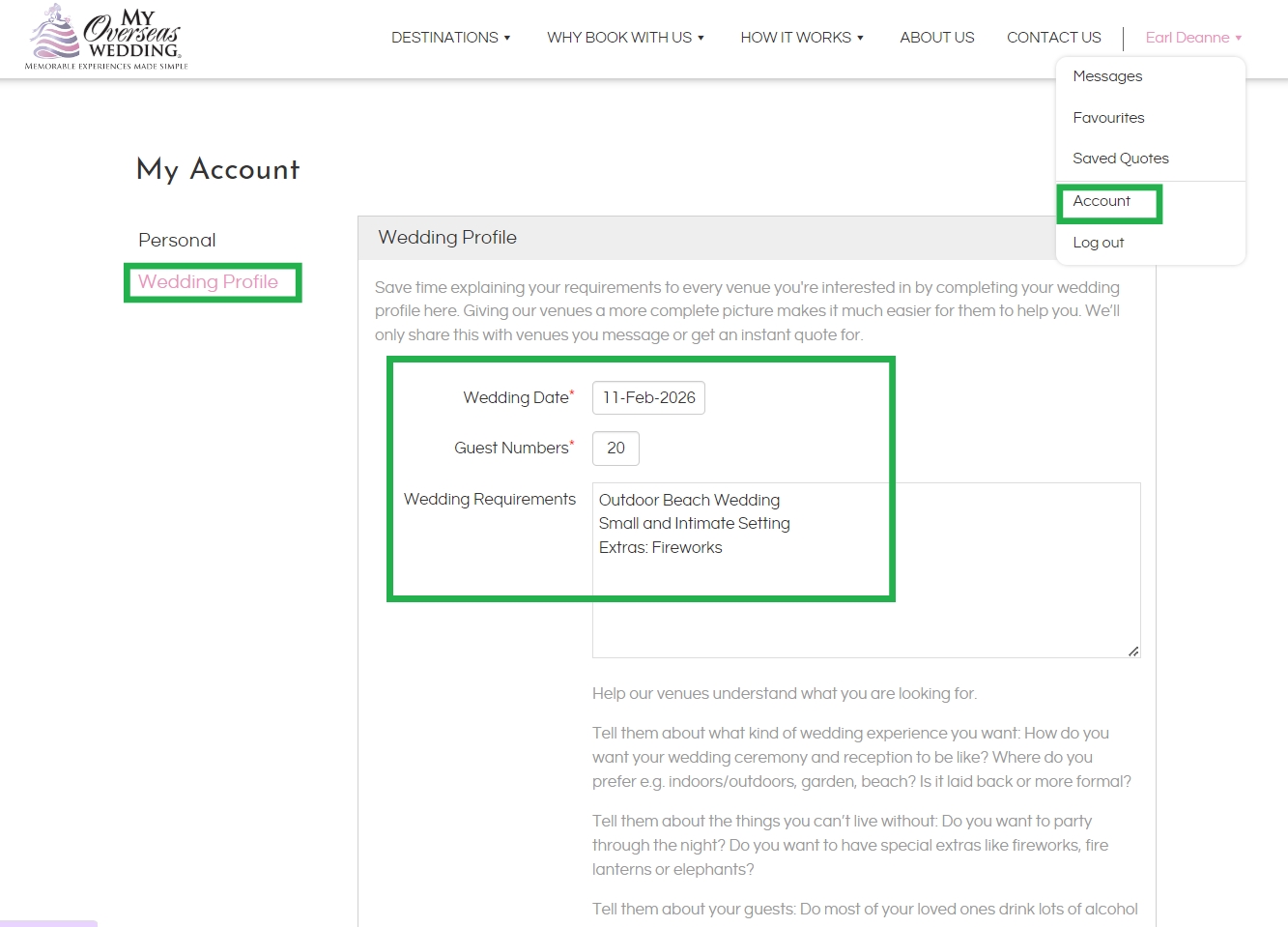Expand the Why Book With Us menu
This screenshot has height=927, width=1288.
625,38
